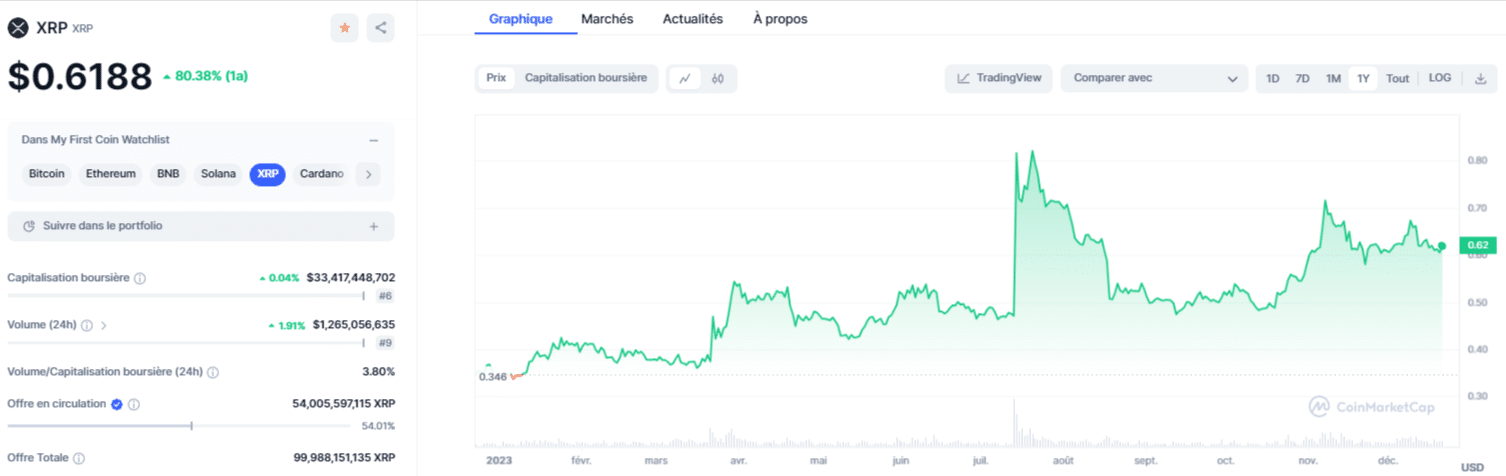Image resolution: width=1506 pixels, height=476 pixels.
Task: Open the Marchés tab
Action: click(x=607, y=19)
